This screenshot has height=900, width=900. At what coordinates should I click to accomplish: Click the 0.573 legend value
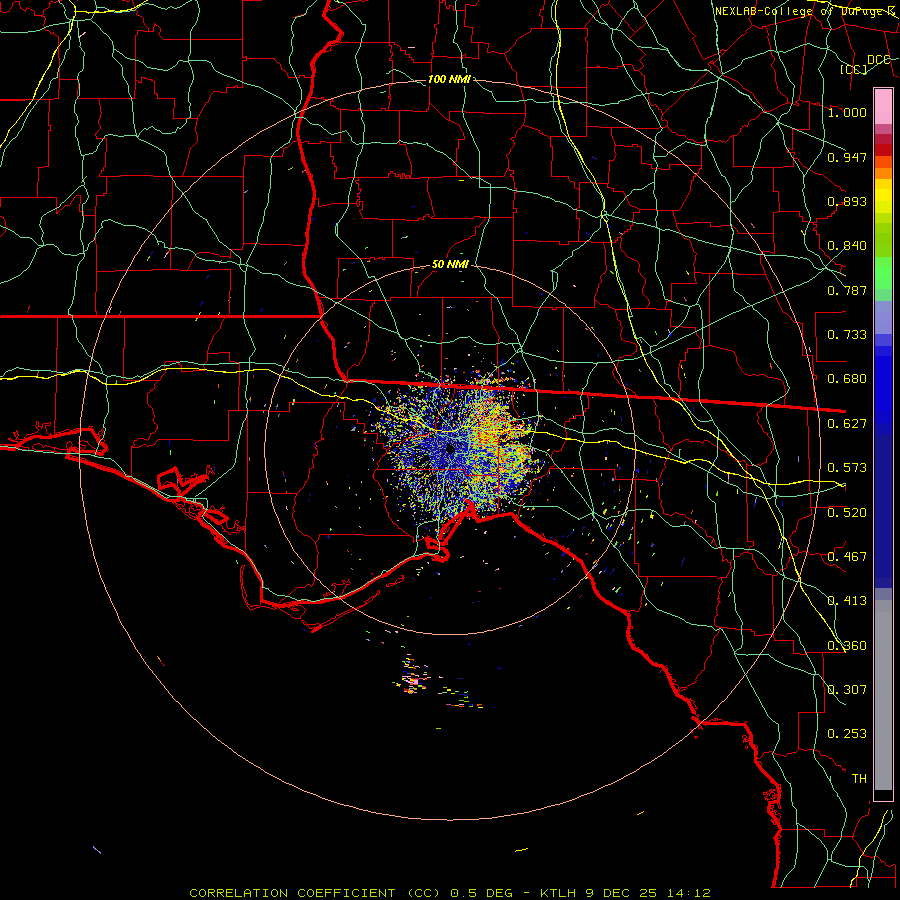point(847,468)
